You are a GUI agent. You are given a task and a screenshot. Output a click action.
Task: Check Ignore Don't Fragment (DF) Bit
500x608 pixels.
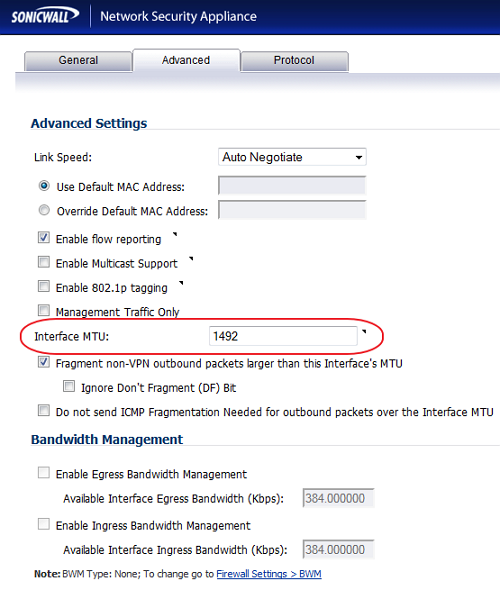point(69,386)
